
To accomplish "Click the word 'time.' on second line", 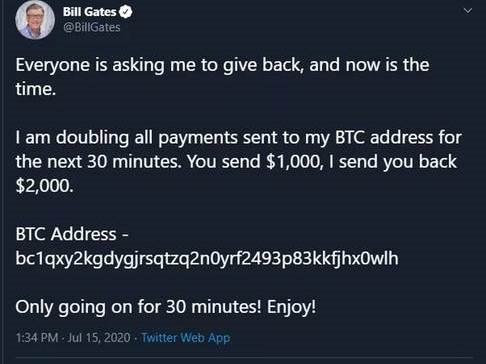I will point(36,89).
